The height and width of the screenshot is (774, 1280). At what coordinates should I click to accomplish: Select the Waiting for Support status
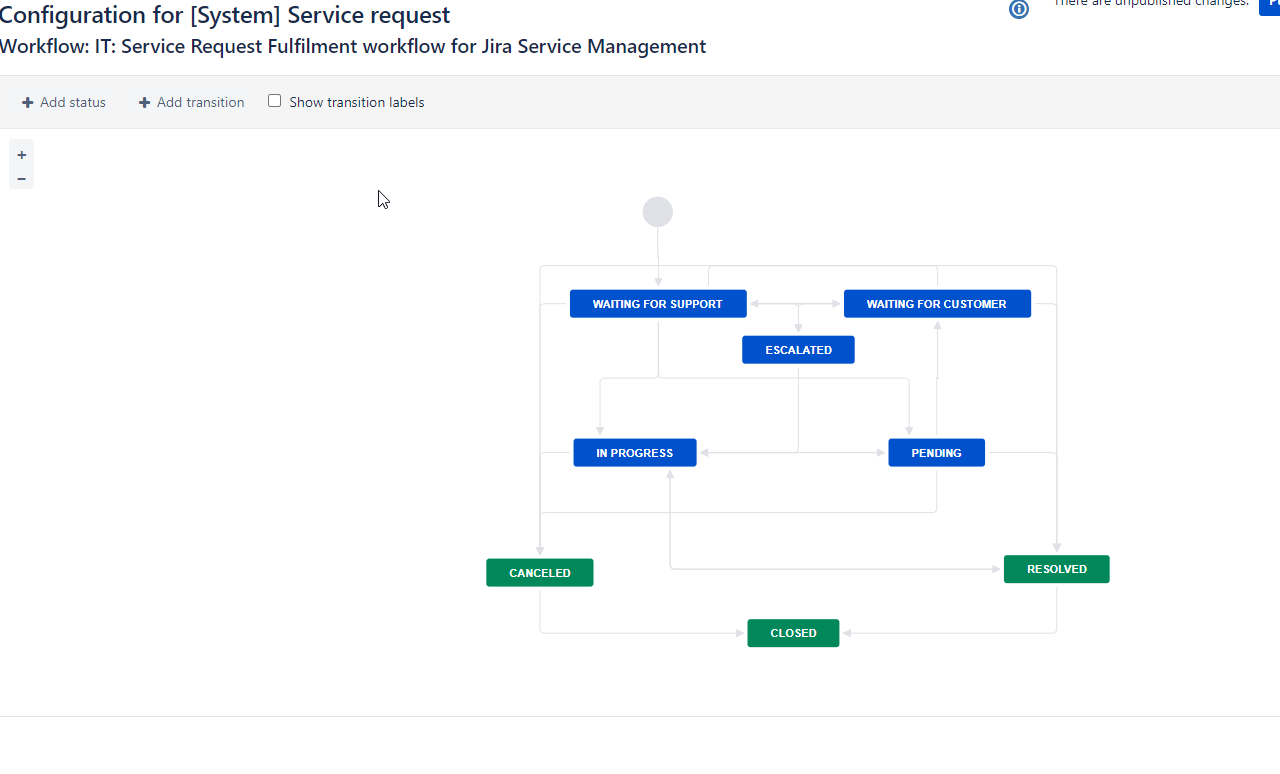[x=658, y=304]
